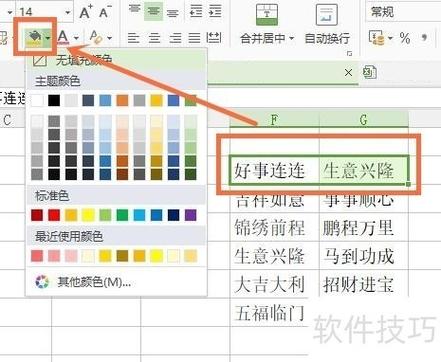The width and height of the screenshot is (441, 362).
Task: Open the fill color dropdown arrow
Action: tap(48, 38)
